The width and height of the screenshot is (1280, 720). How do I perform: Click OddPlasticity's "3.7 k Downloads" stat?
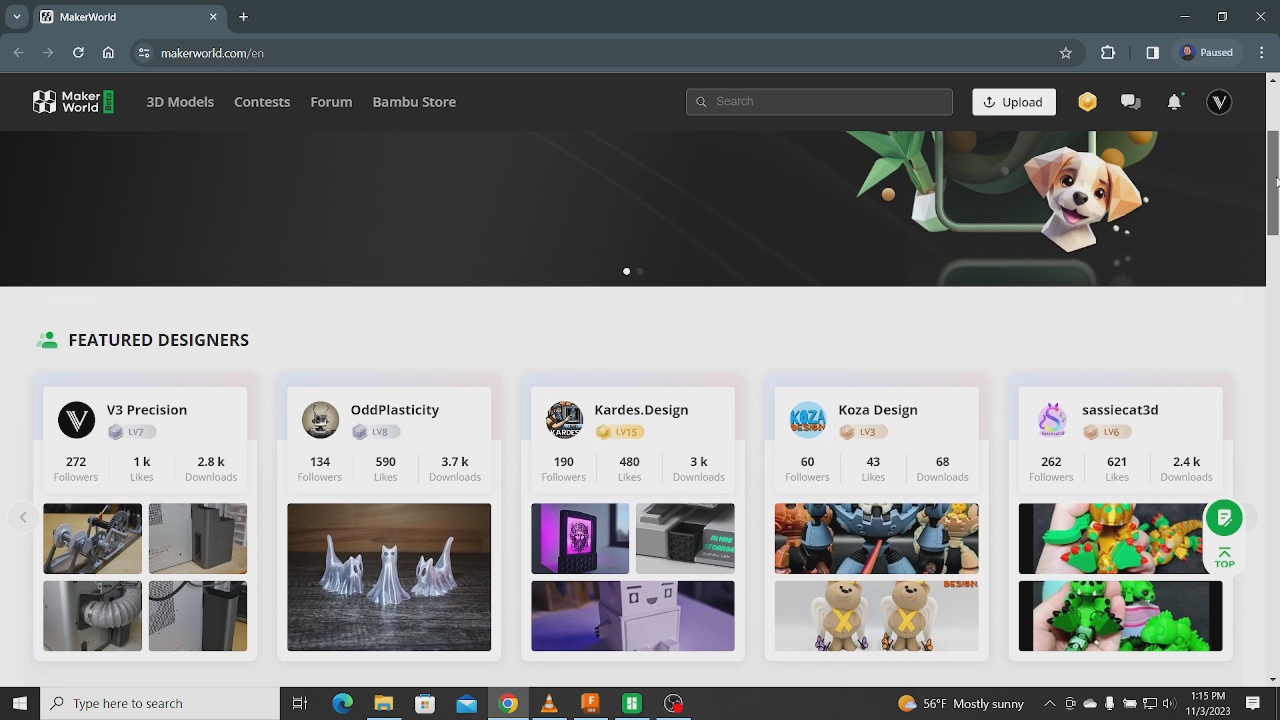[455, 469]
